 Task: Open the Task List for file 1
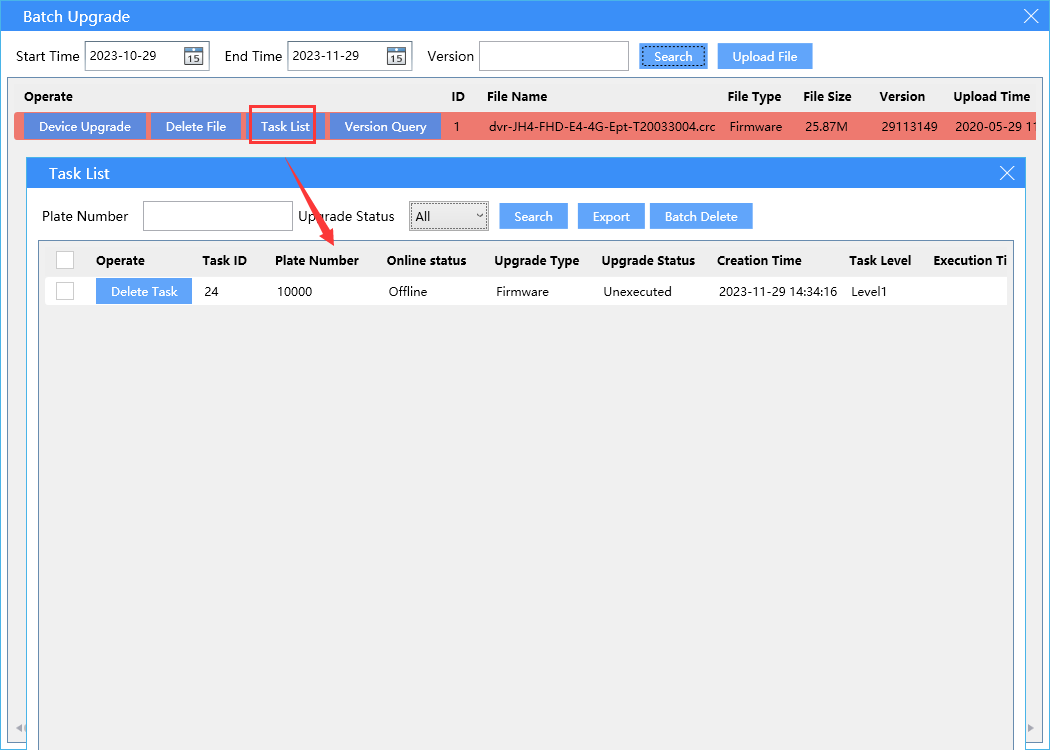pos(285,127)
